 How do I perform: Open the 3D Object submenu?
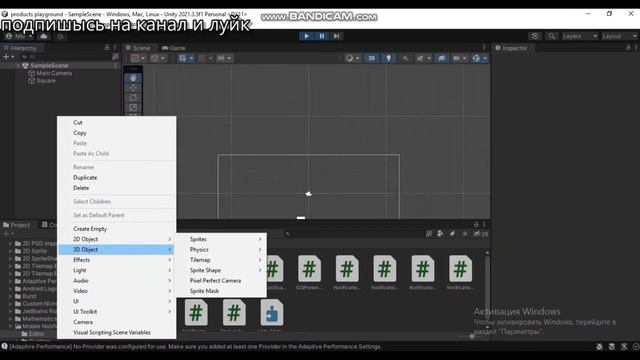tap(117, 249)
